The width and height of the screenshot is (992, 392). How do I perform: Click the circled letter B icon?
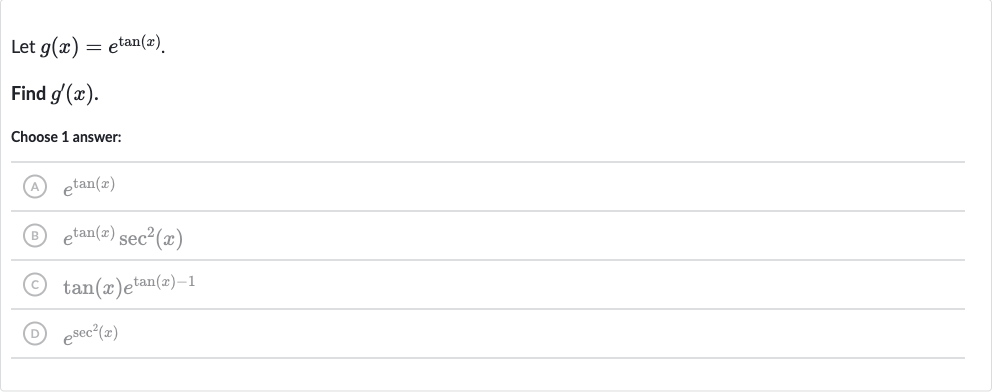click(35, 236)
